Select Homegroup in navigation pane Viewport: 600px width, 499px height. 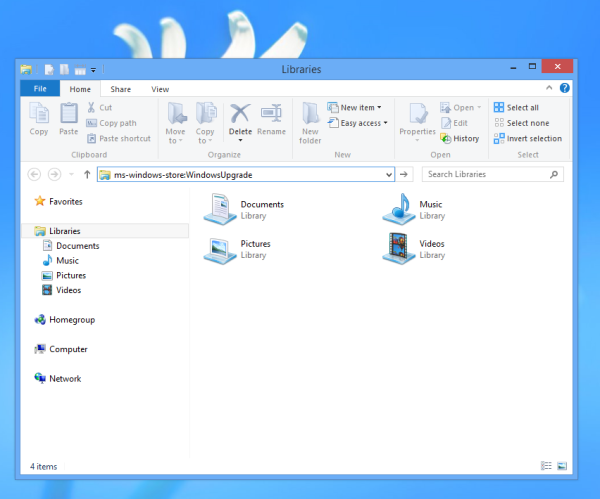[65, 320]
